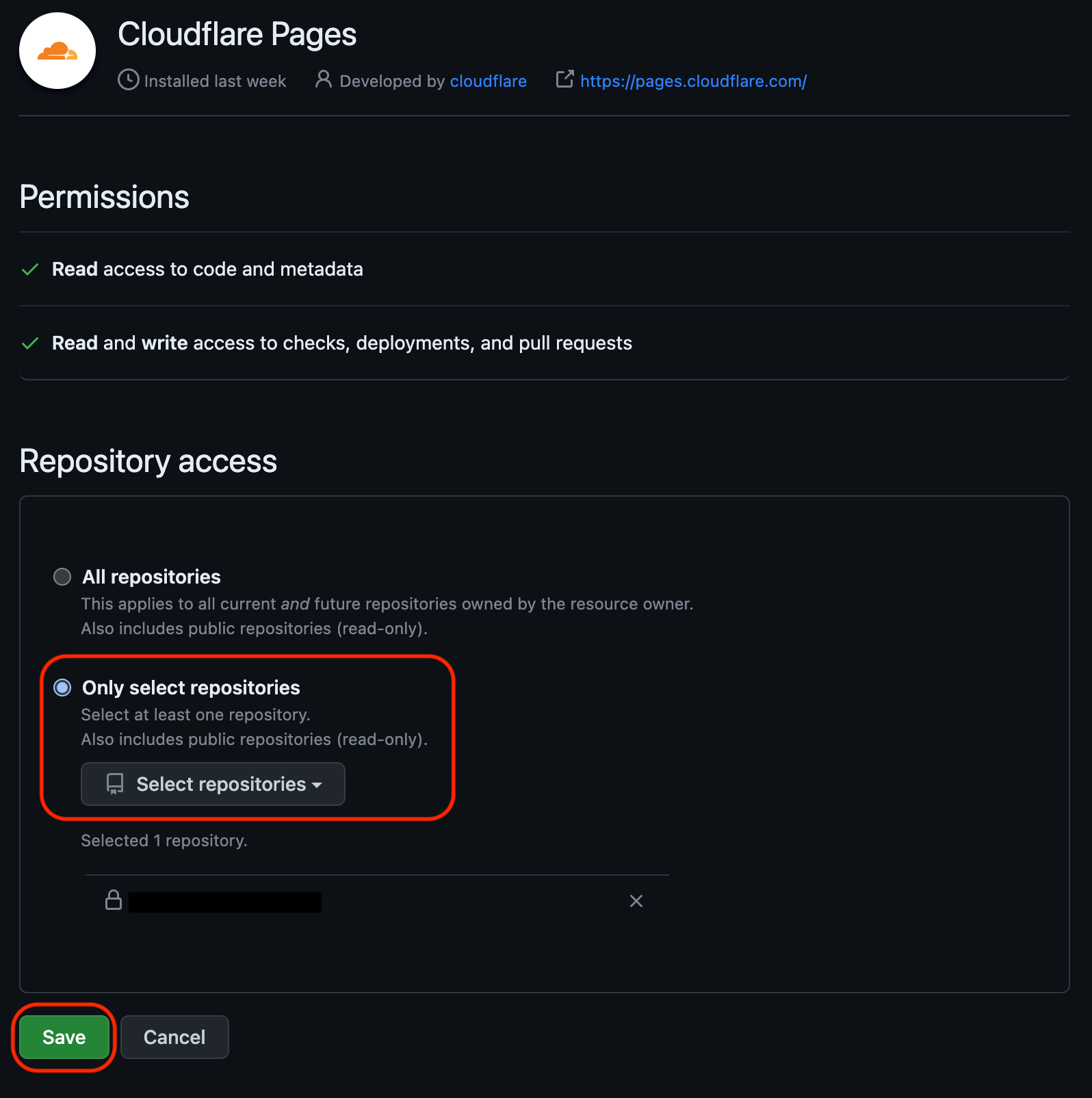Click the clock icon beside "Installed last week"

tap(128, 80)
